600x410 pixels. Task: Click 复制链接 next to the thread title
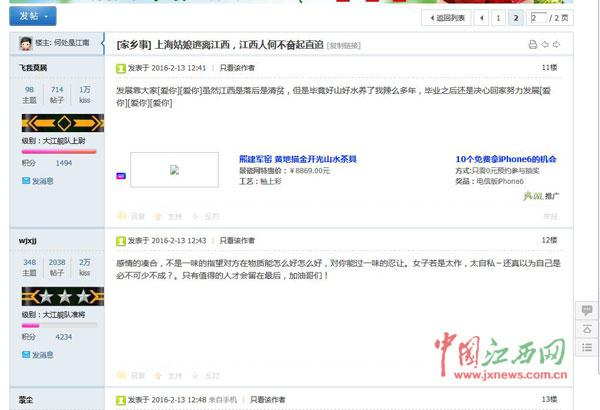[x=345, y=46]
